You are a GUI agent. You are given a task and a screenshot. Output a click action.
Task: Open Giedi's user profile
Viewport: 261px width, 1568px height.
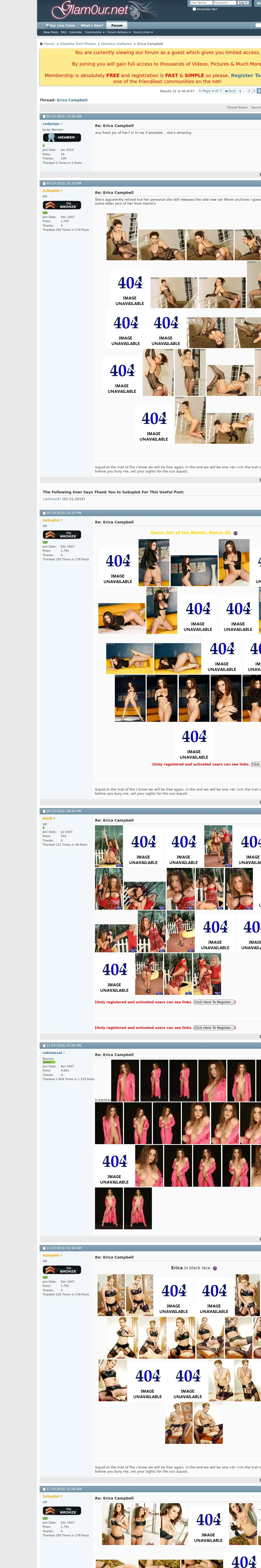[48, 818]
